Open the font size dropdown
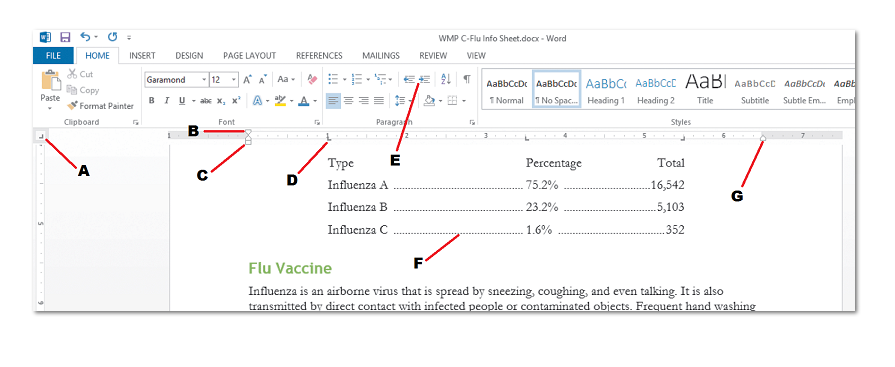 234,80
